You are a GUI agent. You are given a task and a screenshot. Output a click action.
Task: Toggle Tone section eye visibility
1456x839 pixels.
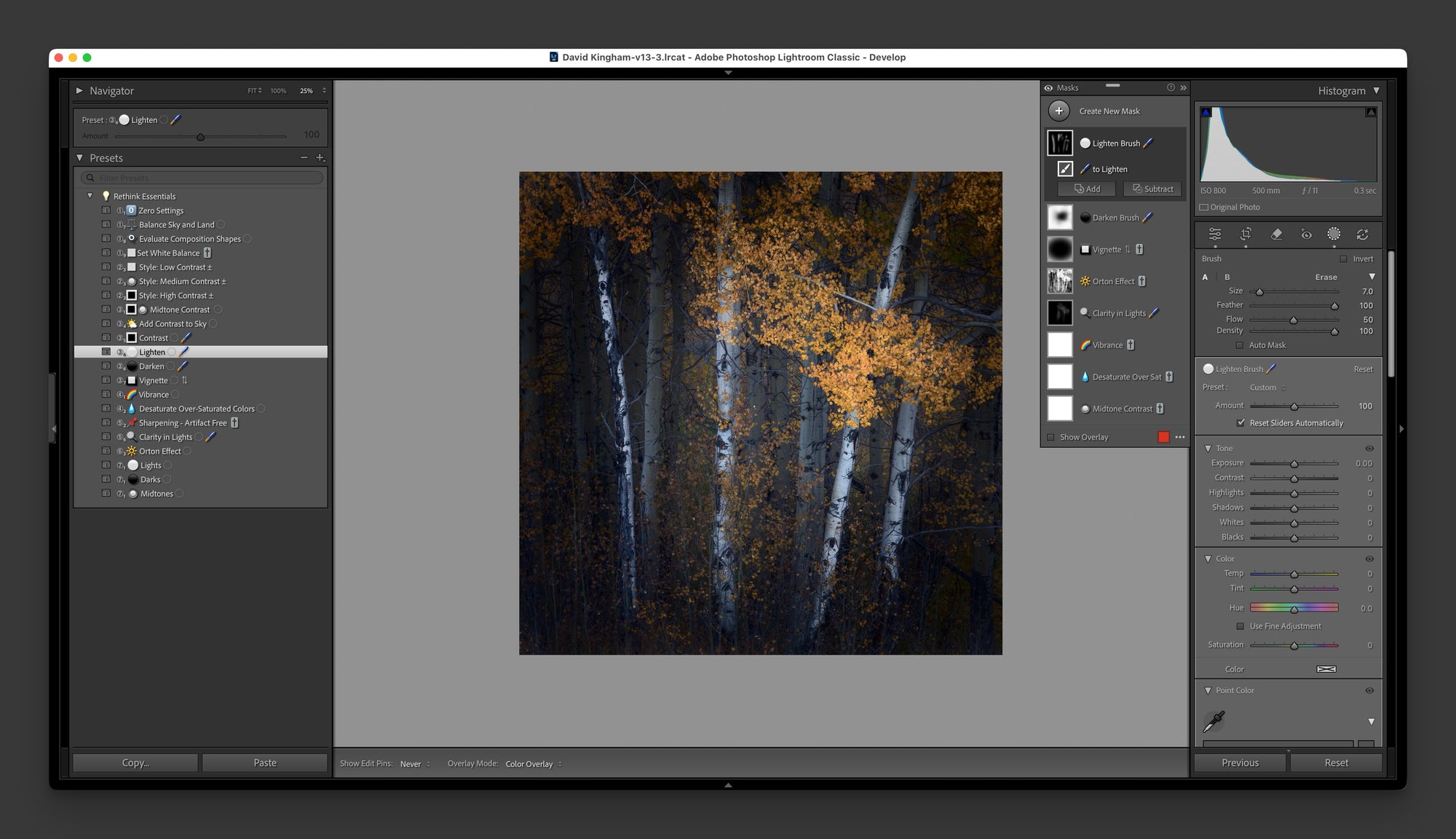coord(1369,448)
